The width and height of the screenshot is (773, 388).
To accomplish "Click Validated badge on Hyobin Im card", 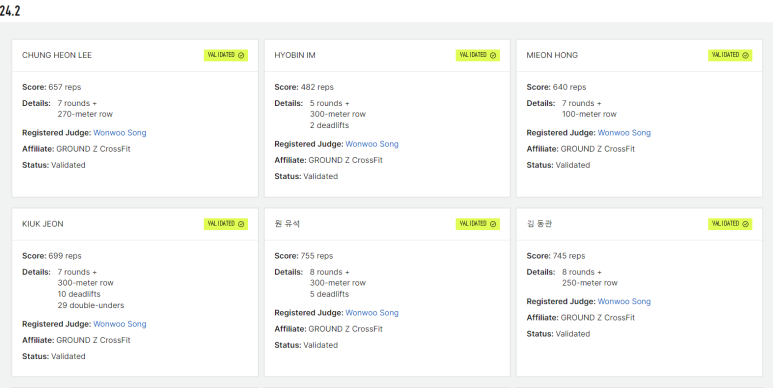I will tap(478, 55).
